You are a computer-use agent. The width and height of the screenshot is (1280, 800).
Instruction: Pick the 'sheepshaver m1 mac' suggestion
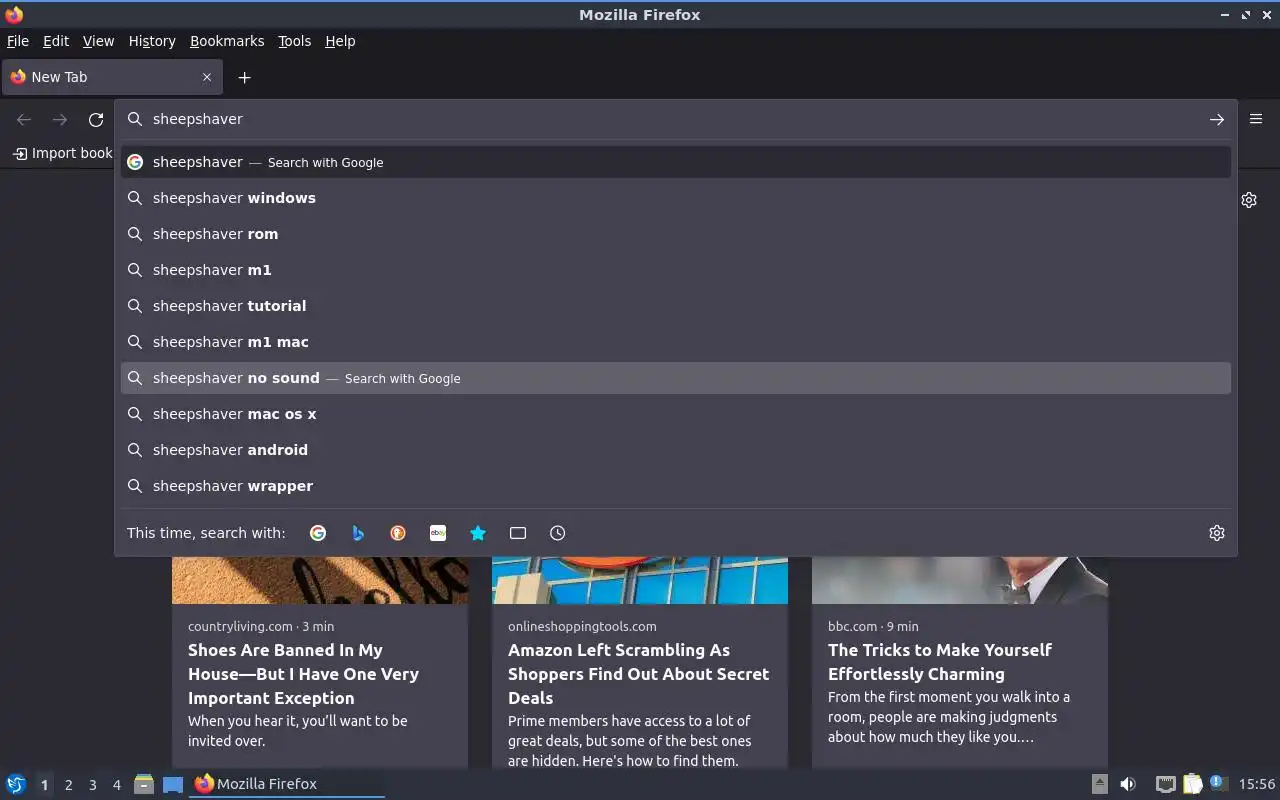coord(676,342)
